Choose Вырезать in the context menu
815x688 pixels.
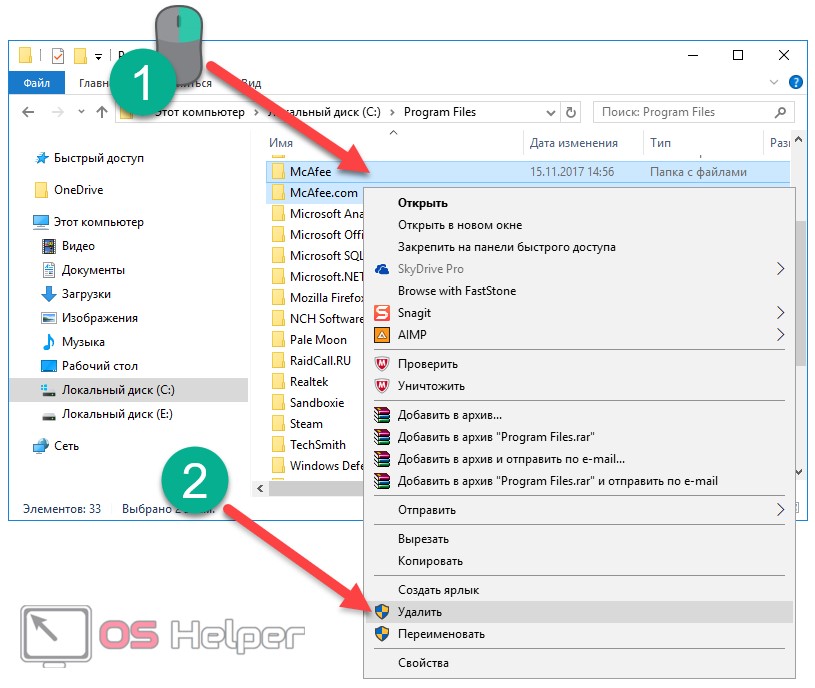[x=579, y=539]
